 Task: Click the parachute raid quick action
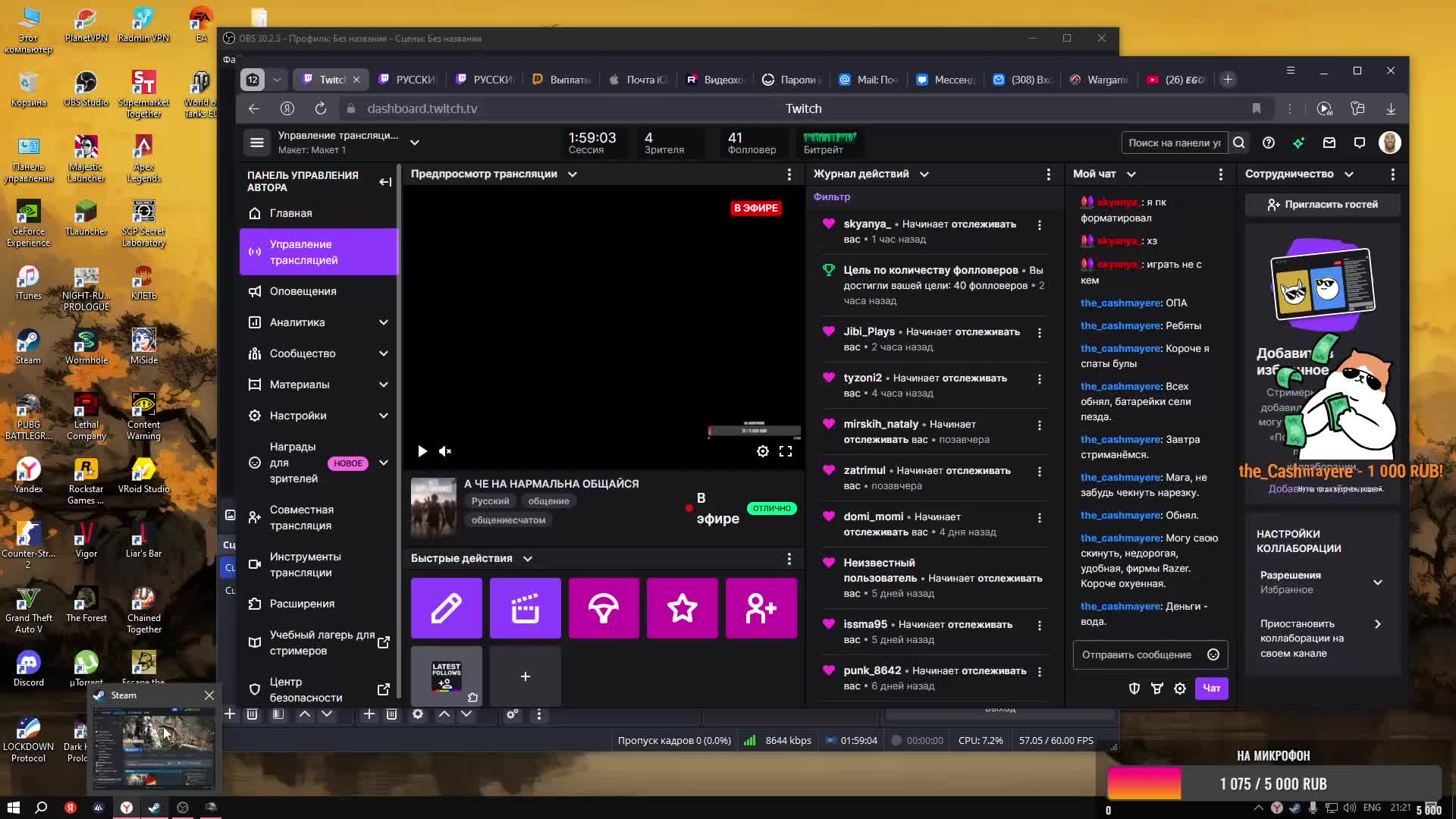click(x=604, y=608)
